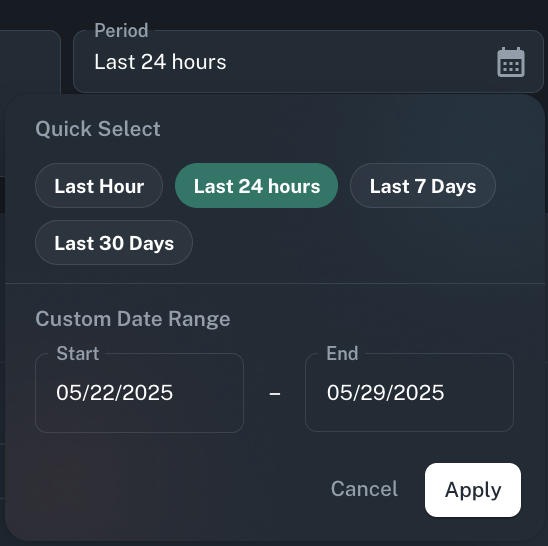Click the End field label

342,353
